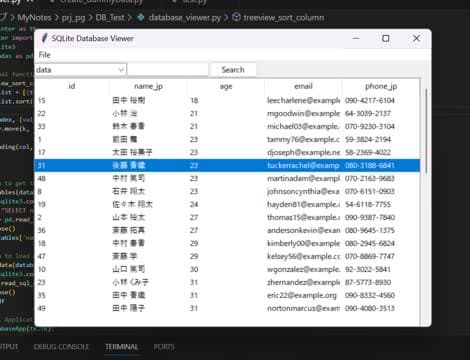This screenshot has width=470, height=360.
Task: Select row with email martinadam@exampl
Action: coord(227,178)
